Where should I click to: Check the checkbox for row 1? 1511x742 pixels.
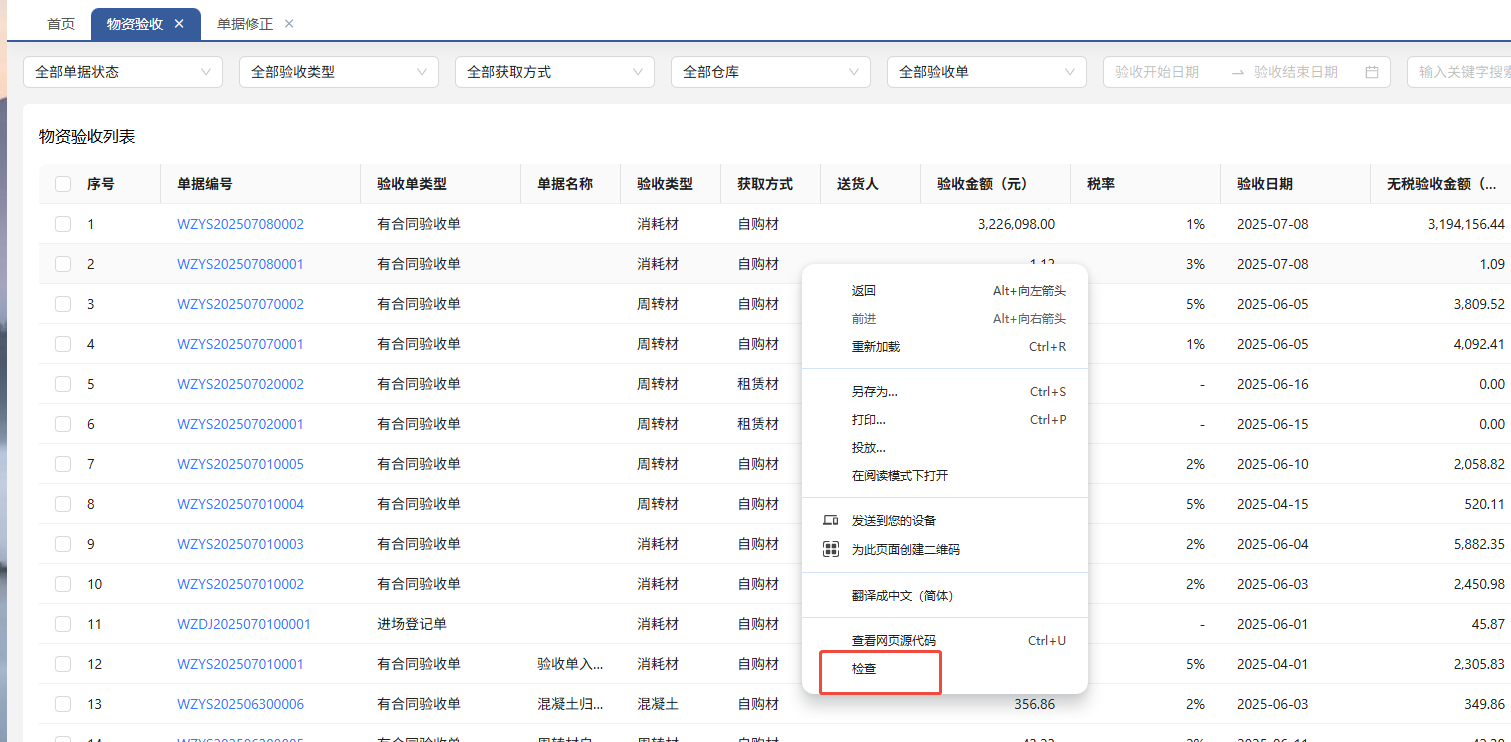(x=63, y=224)
